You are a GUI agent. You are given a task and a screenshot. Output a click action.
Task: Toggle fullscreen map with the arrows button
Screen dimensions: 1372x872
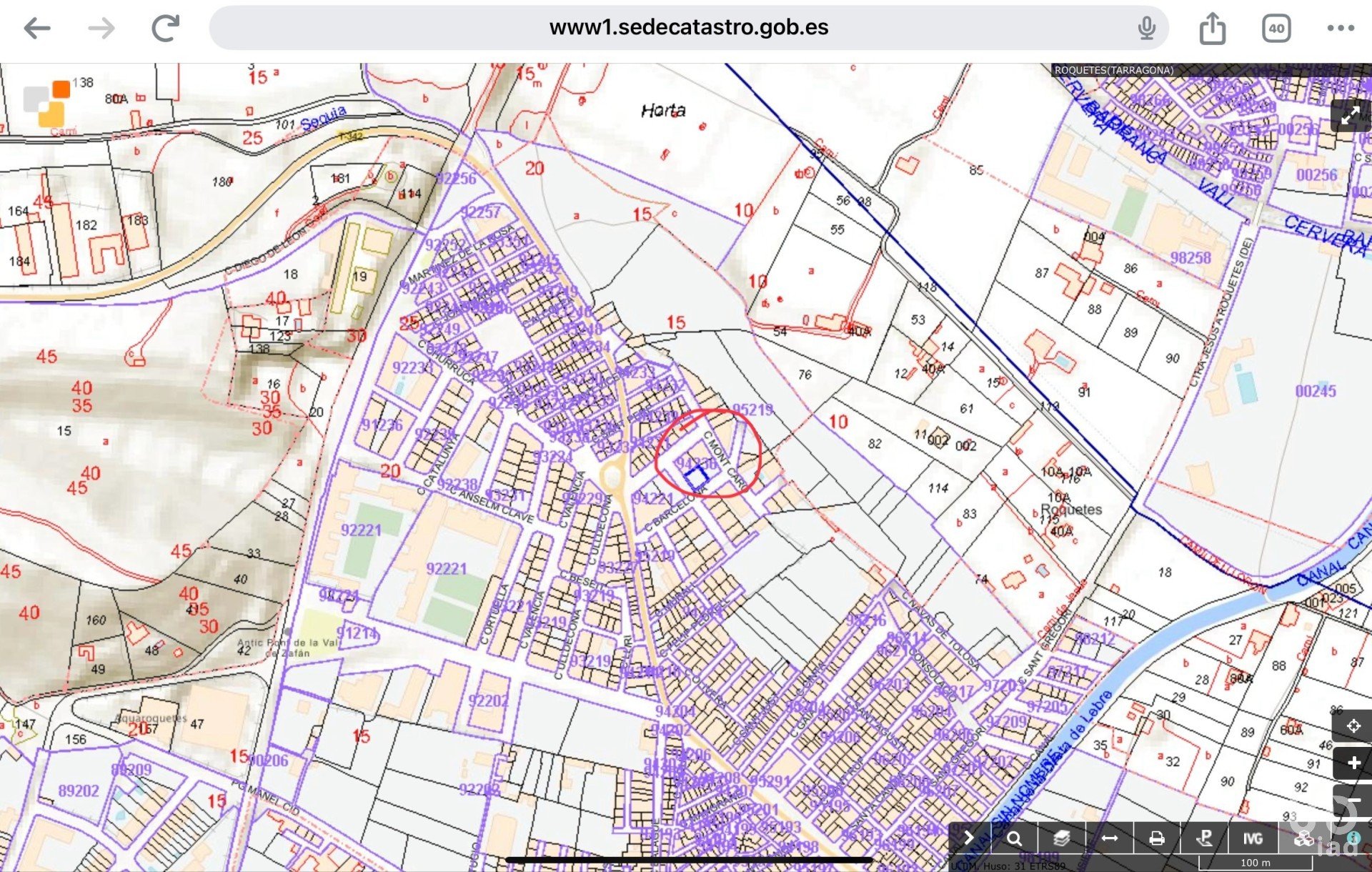tap(1350, 115)
